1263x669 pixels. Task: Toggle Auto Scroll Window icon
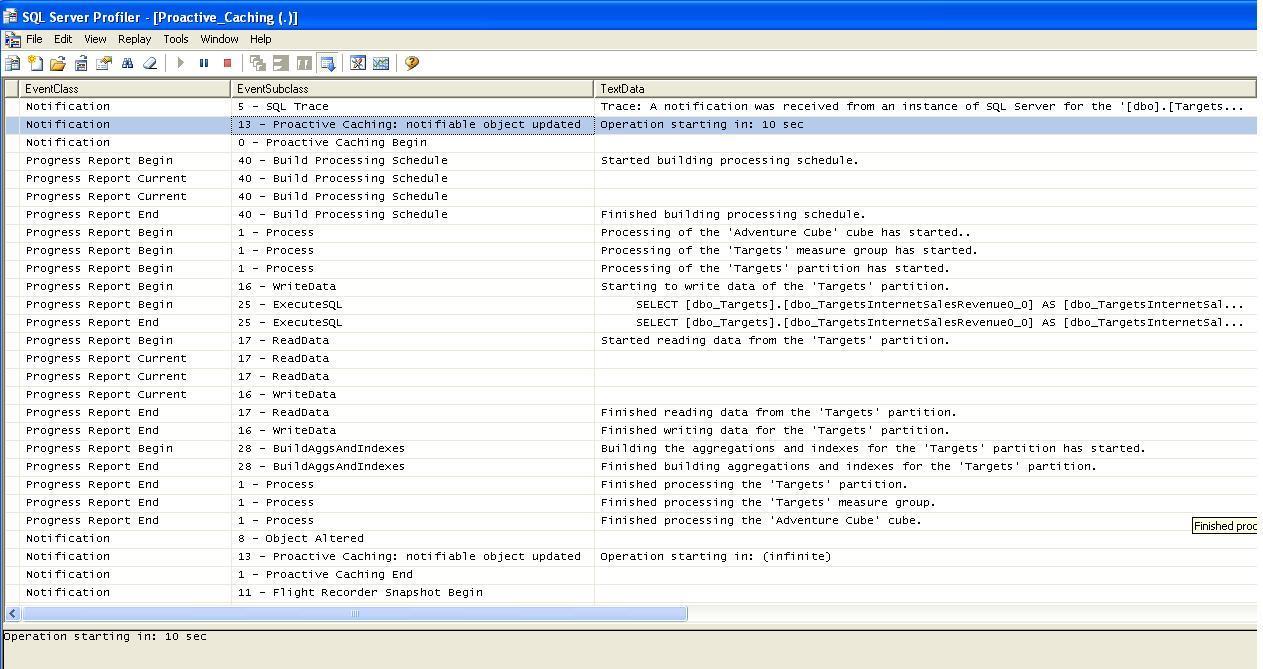[x=327, y=63]
